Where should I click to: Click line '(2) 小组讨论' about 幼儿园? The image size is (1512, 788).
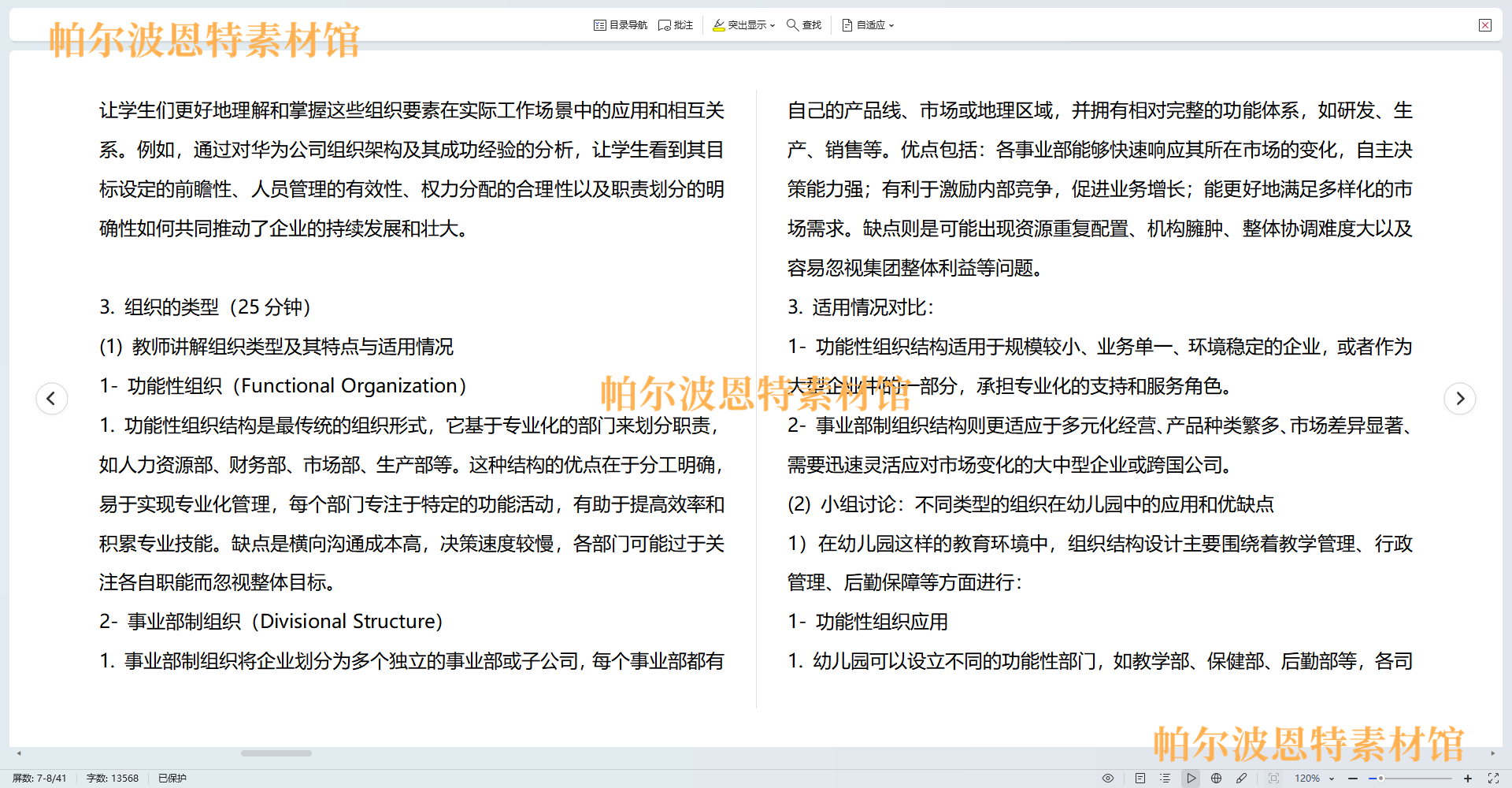click(1031, 504)
